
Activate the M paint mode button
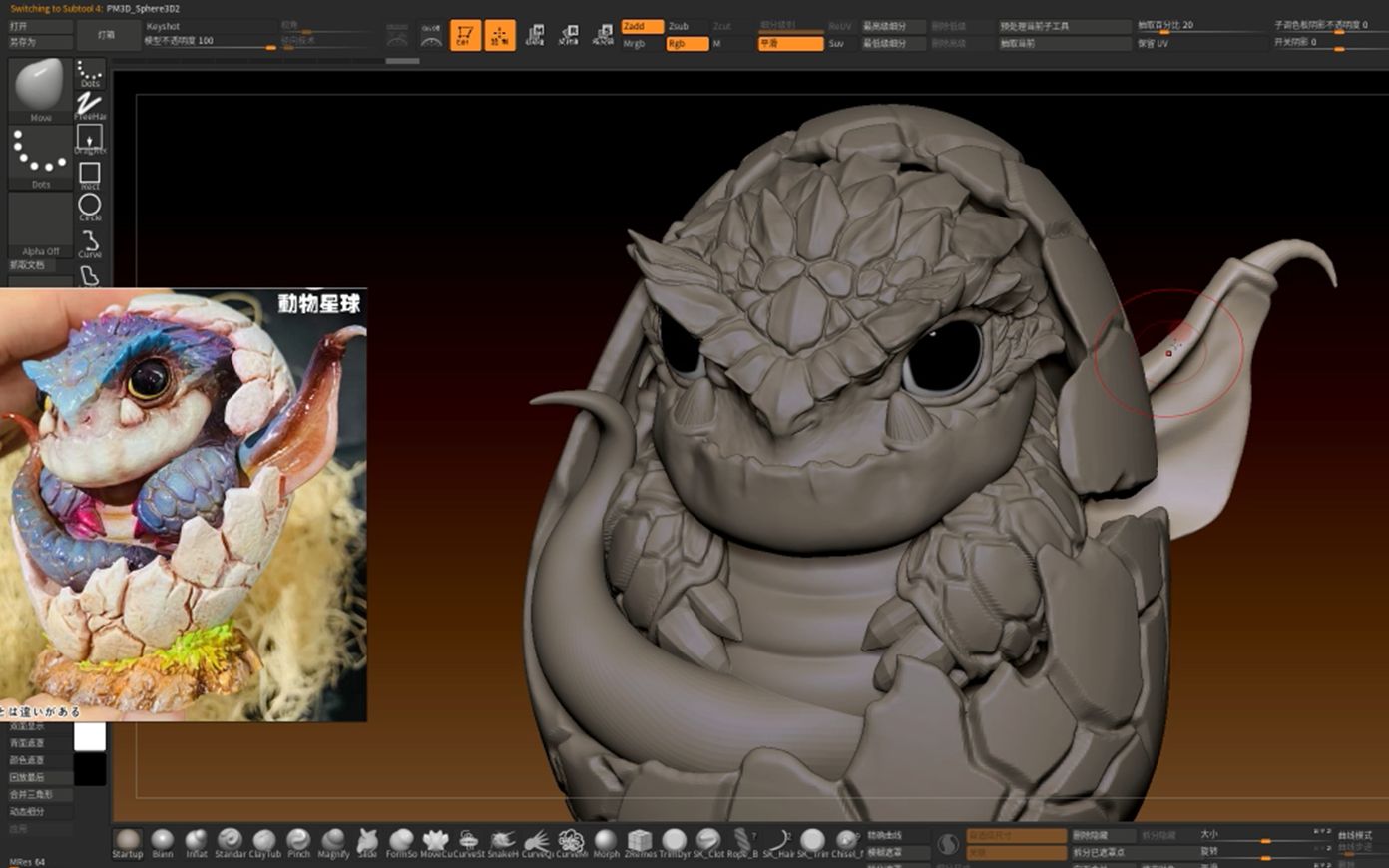coord(715,43)
